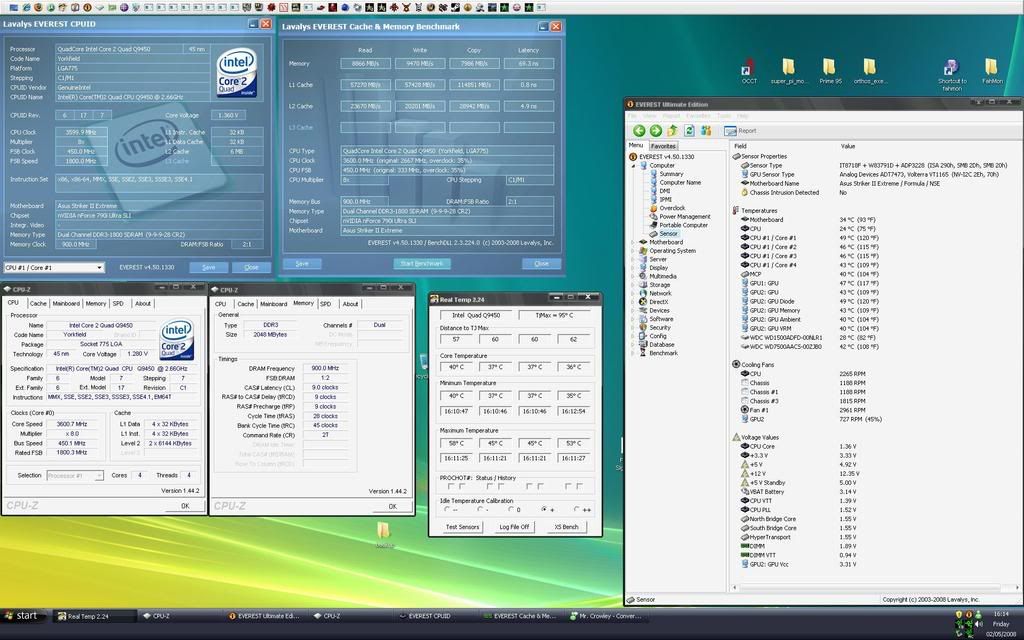Switch to the Mainboard tab in left CPU-Z
Image resolution: width=1024 pixels, height=640 pixels.
66,303
